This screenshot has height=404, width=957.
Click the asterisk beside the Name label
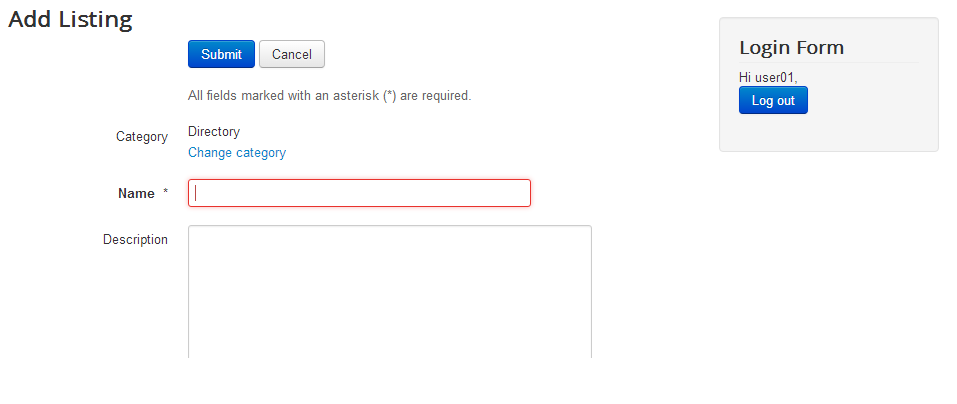click(166, 193)
